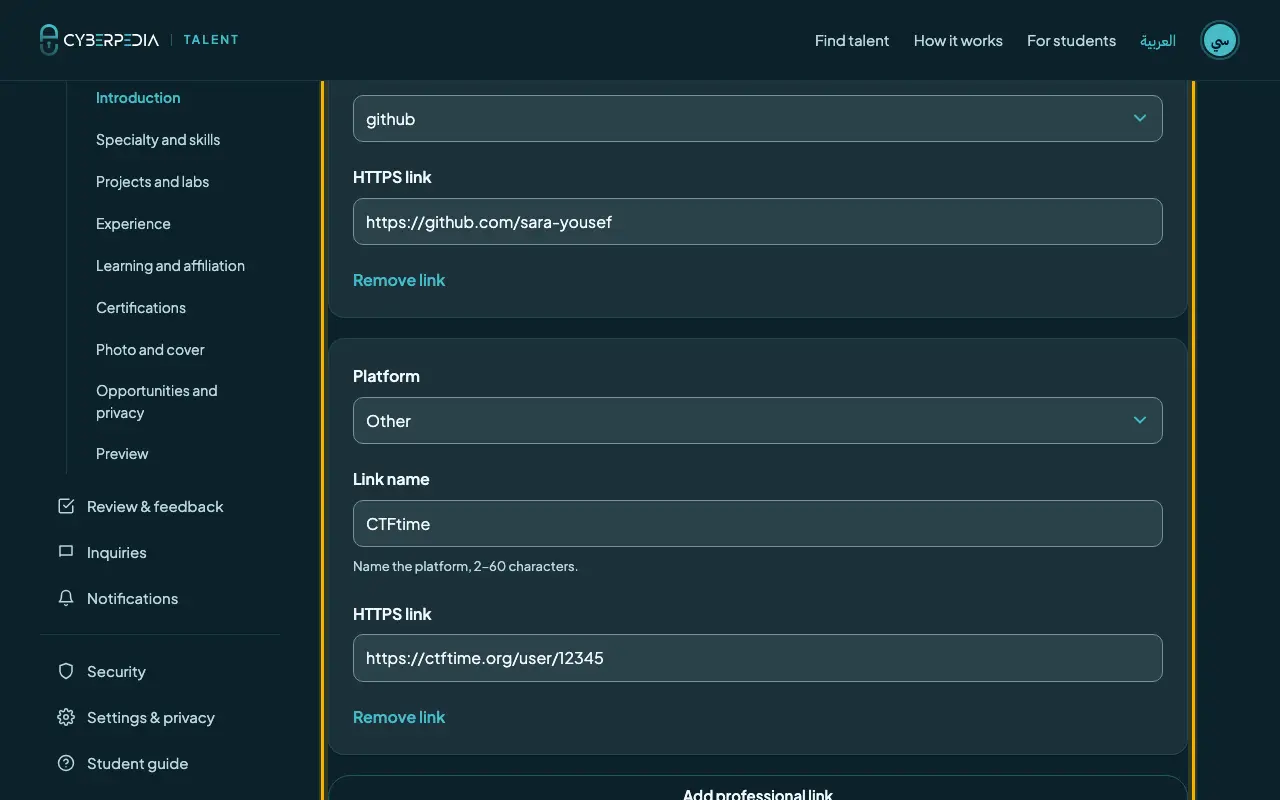Open Student guide page
Screen dimensions: 1280x800
tap(137, 764)
